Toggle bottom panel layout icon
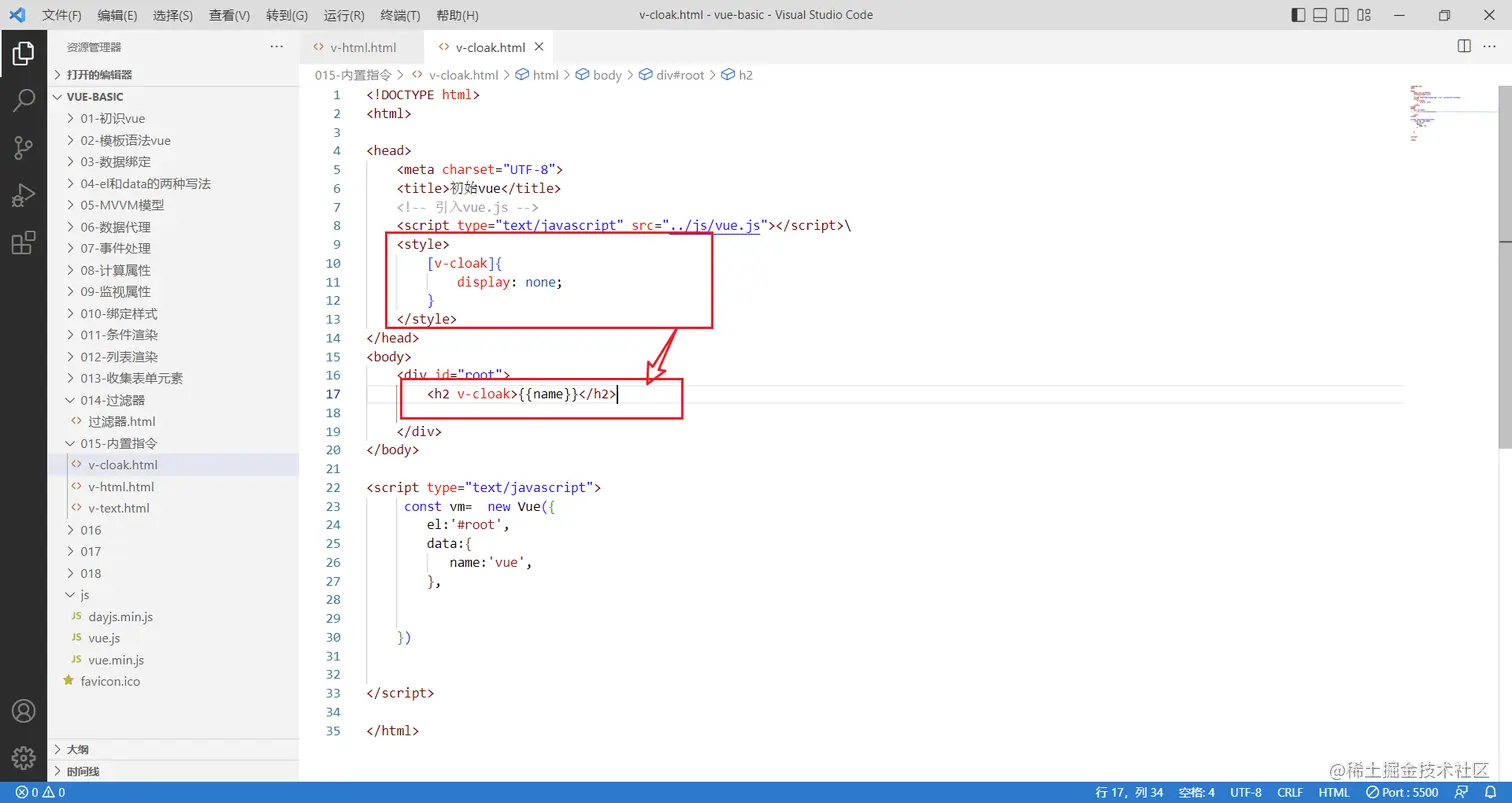The width and height of the screenshot is (1512, 803). (1320, 15)
